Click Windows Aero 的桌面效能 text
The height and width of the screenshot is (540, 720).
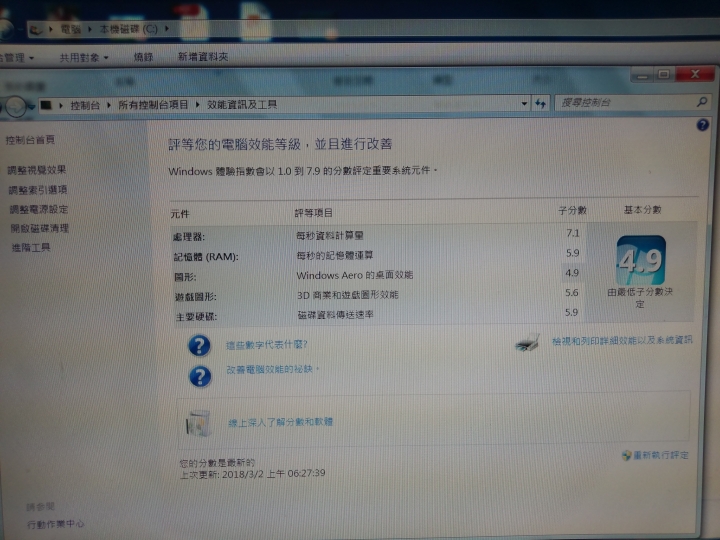[354, 275]
